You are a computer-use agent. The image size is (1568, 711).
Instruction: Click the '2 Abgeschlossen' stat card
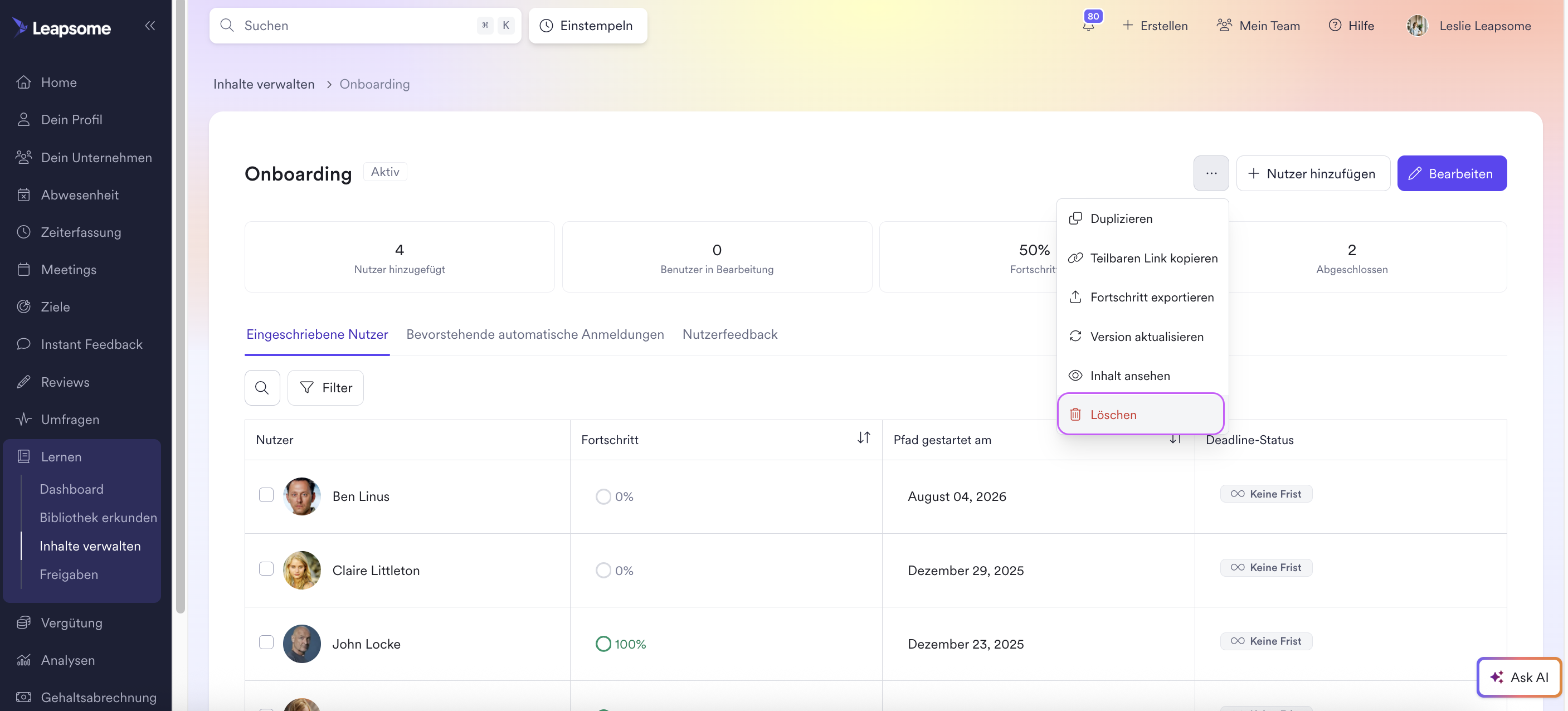1352,257
